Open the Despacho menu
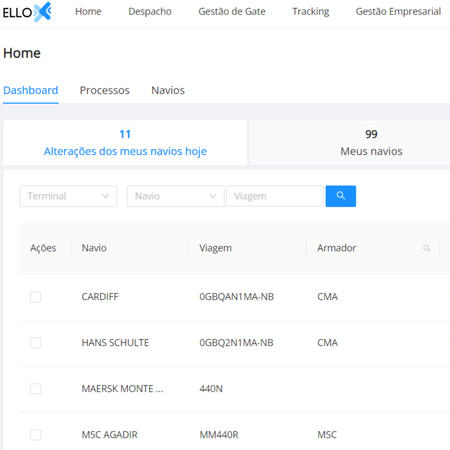Viewport: 450px width, 450px height. point(150,12)
